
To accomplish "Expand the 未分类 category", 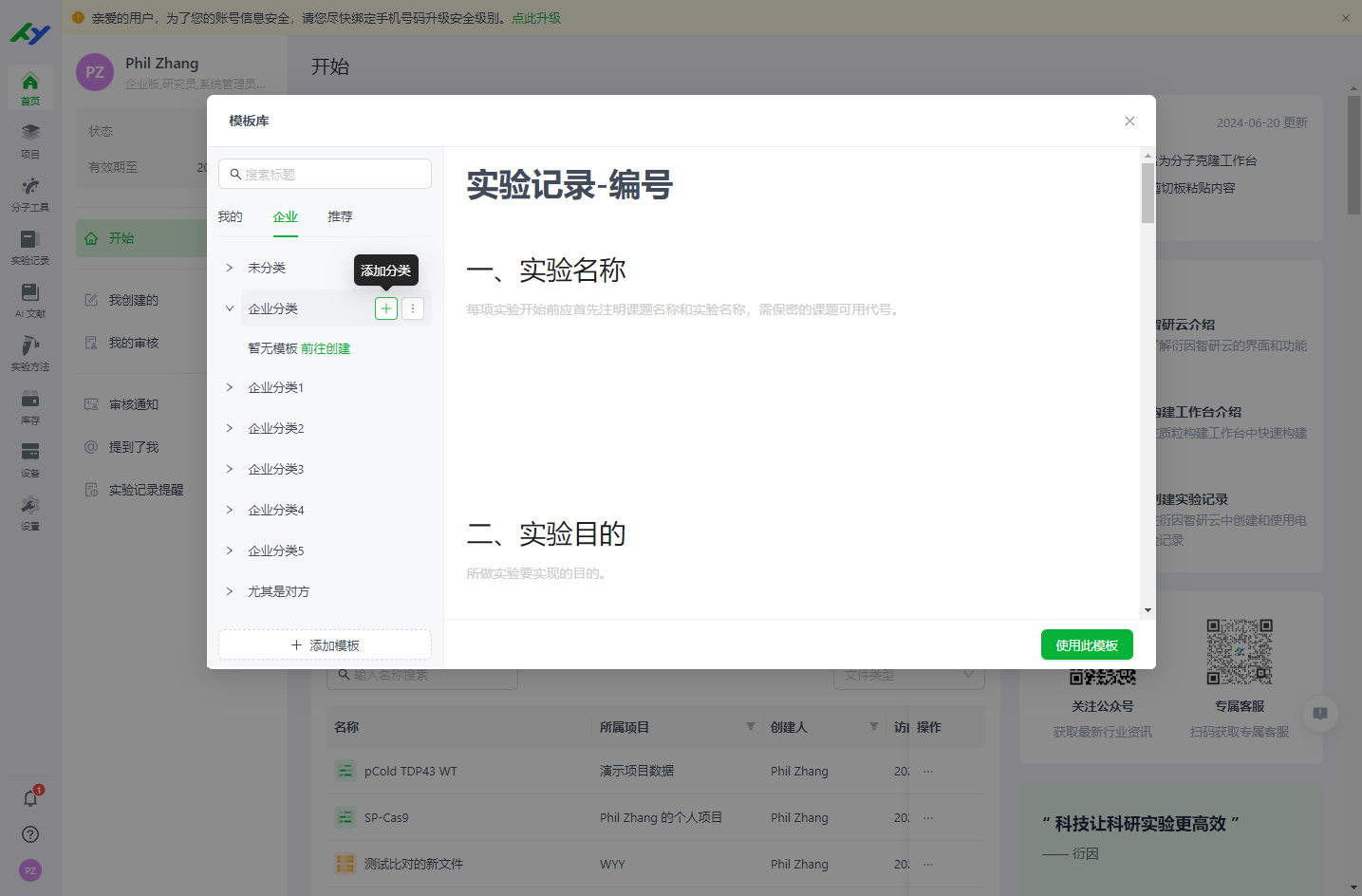I will pyautogui.click(x=230, y=268).
